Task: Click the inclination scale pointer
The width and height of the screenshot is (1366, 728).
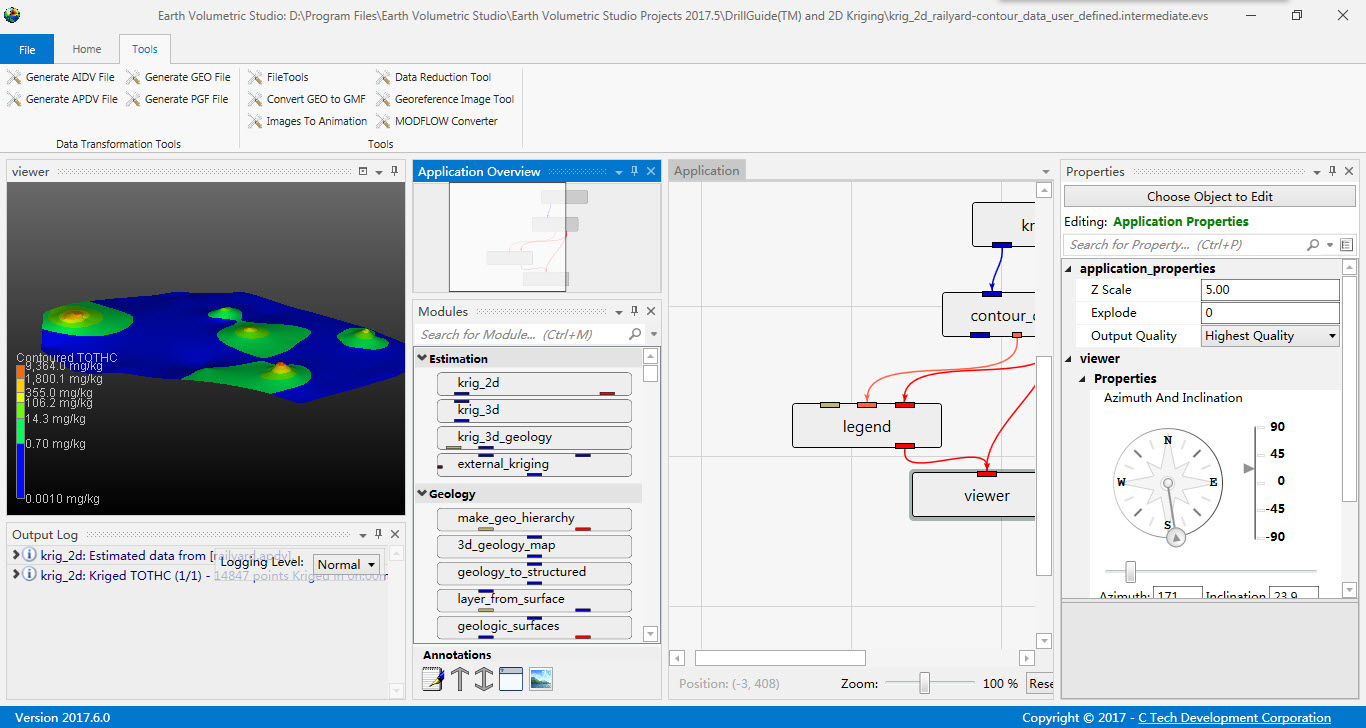Action: [1247, 468]
